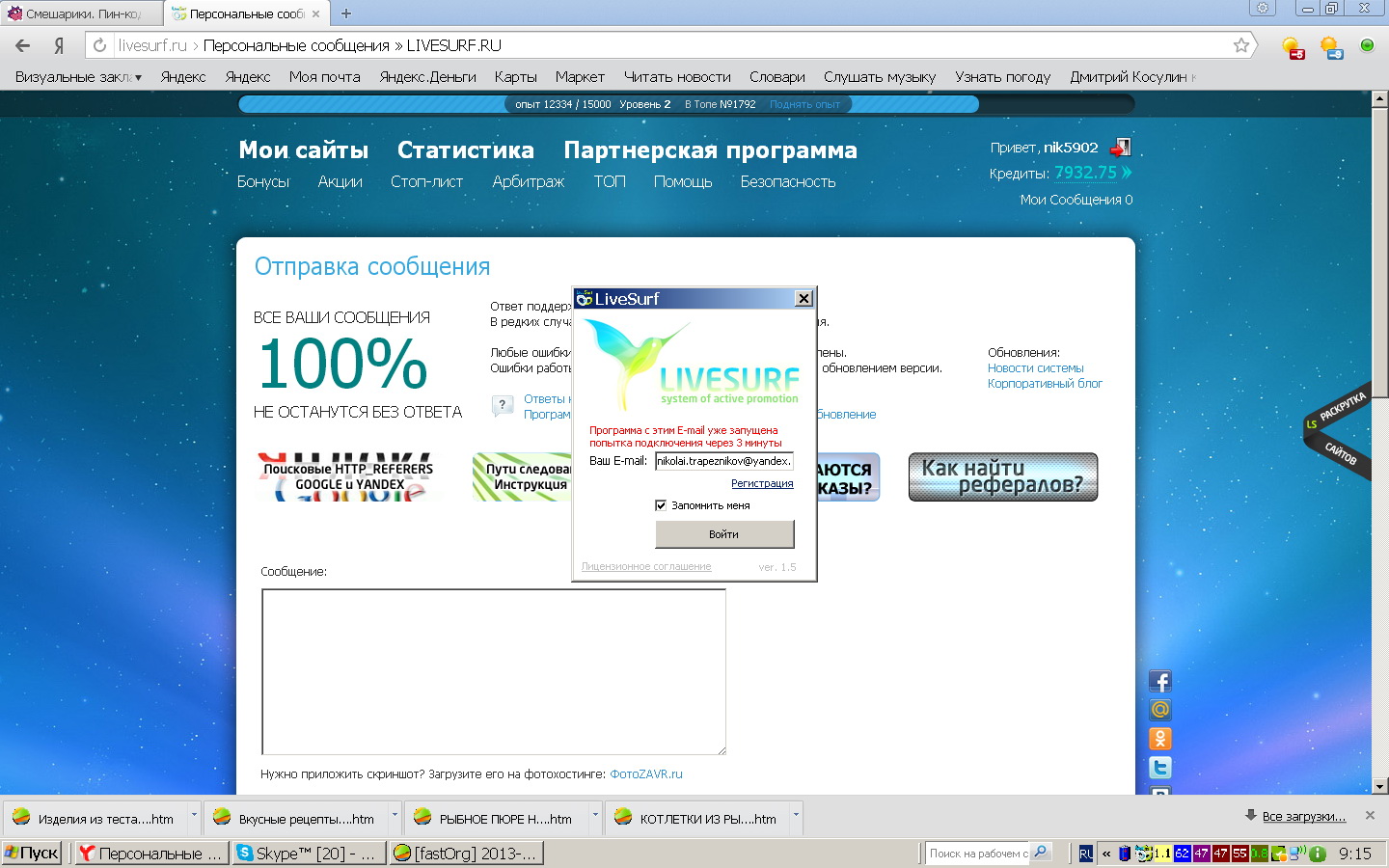This screenshot has height=868, width=1389.
Task: Bookmark this page with the star icon
Action: [x=1241, y=45]
